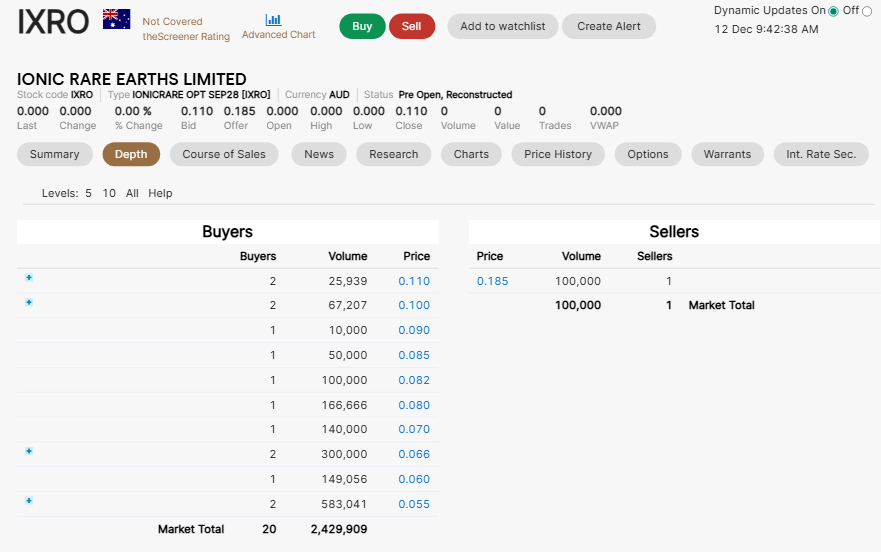Expand buyers at price 0.066
Screen dimensions: 881x552
29,451
